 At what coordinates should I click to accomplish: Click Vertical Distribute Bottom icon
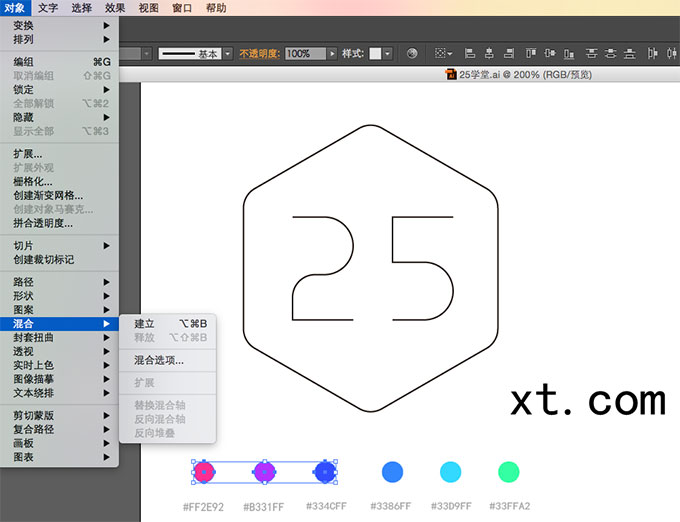click(x=630, y=53)
